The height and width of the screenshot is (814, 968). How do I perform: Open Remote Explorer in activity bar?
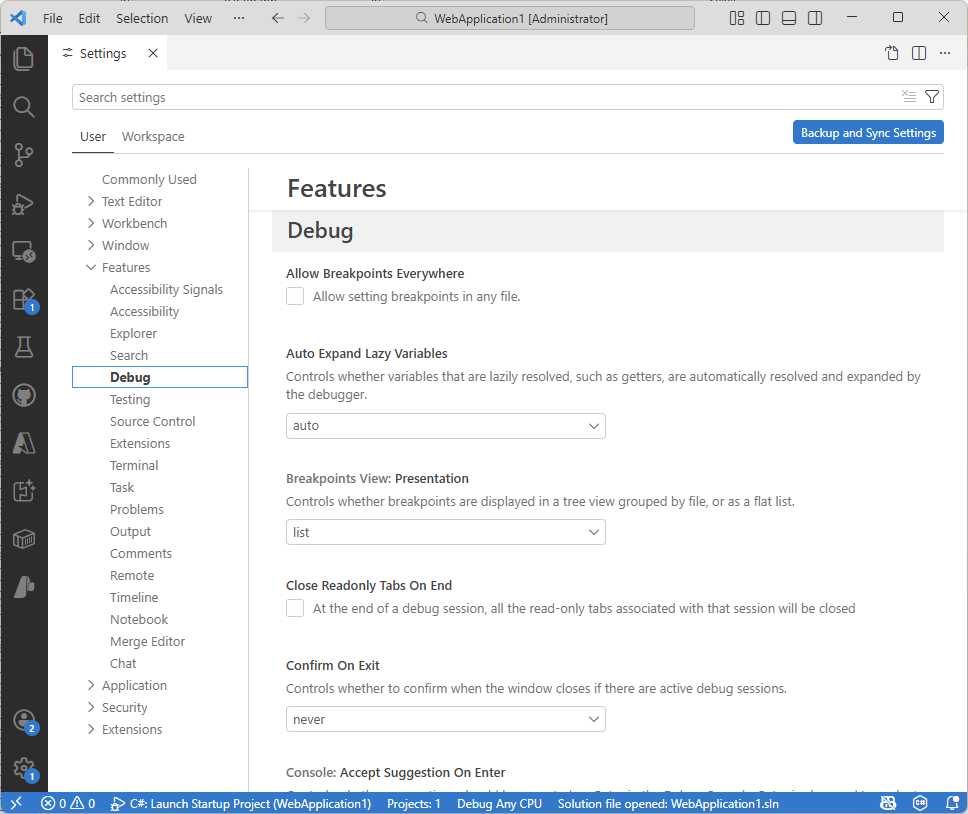(x=23, y=251)
